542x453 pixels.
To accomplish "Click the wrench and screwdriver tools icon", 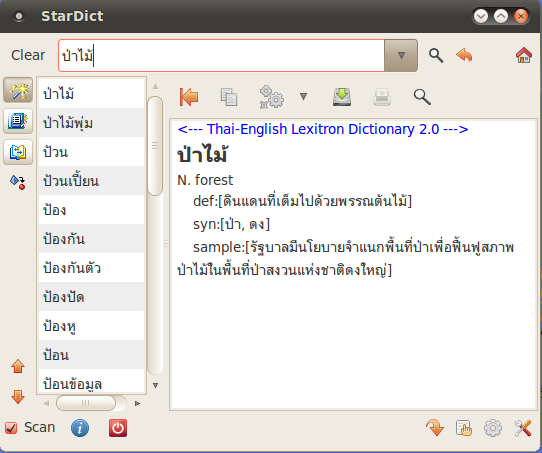I will click(x=523, y=428).
